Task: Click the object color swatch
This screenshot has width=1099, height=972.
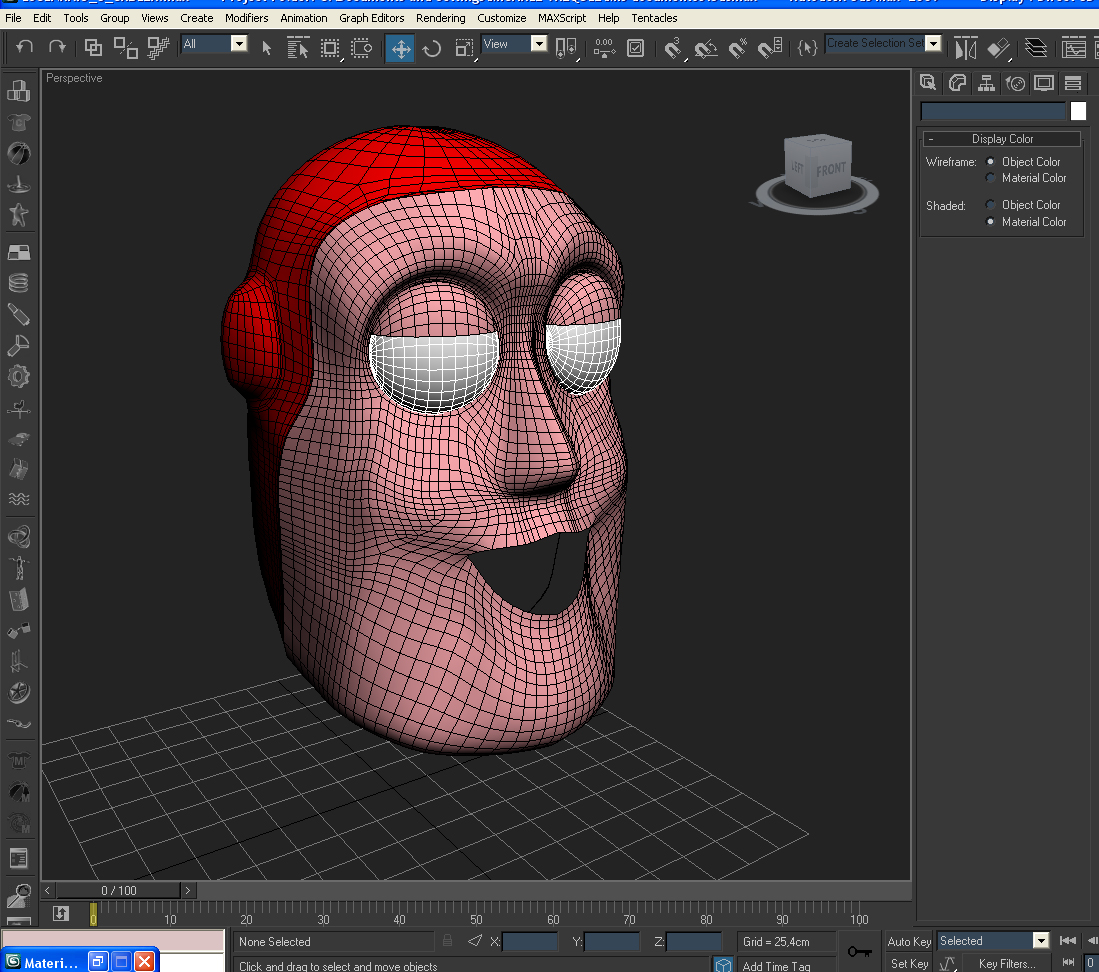Action: click(x=1078, y=111)
